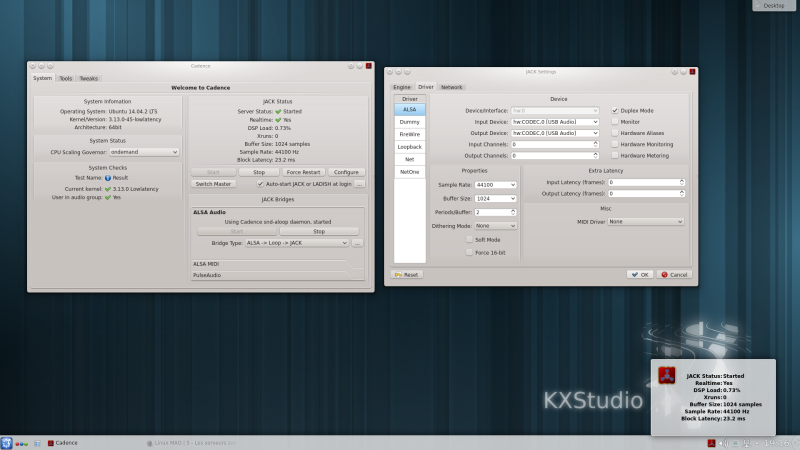Viewport: 800px width, 450px height.
Task: Open the JACK auto-start options ellipsis button
Action: click(360, 184)
